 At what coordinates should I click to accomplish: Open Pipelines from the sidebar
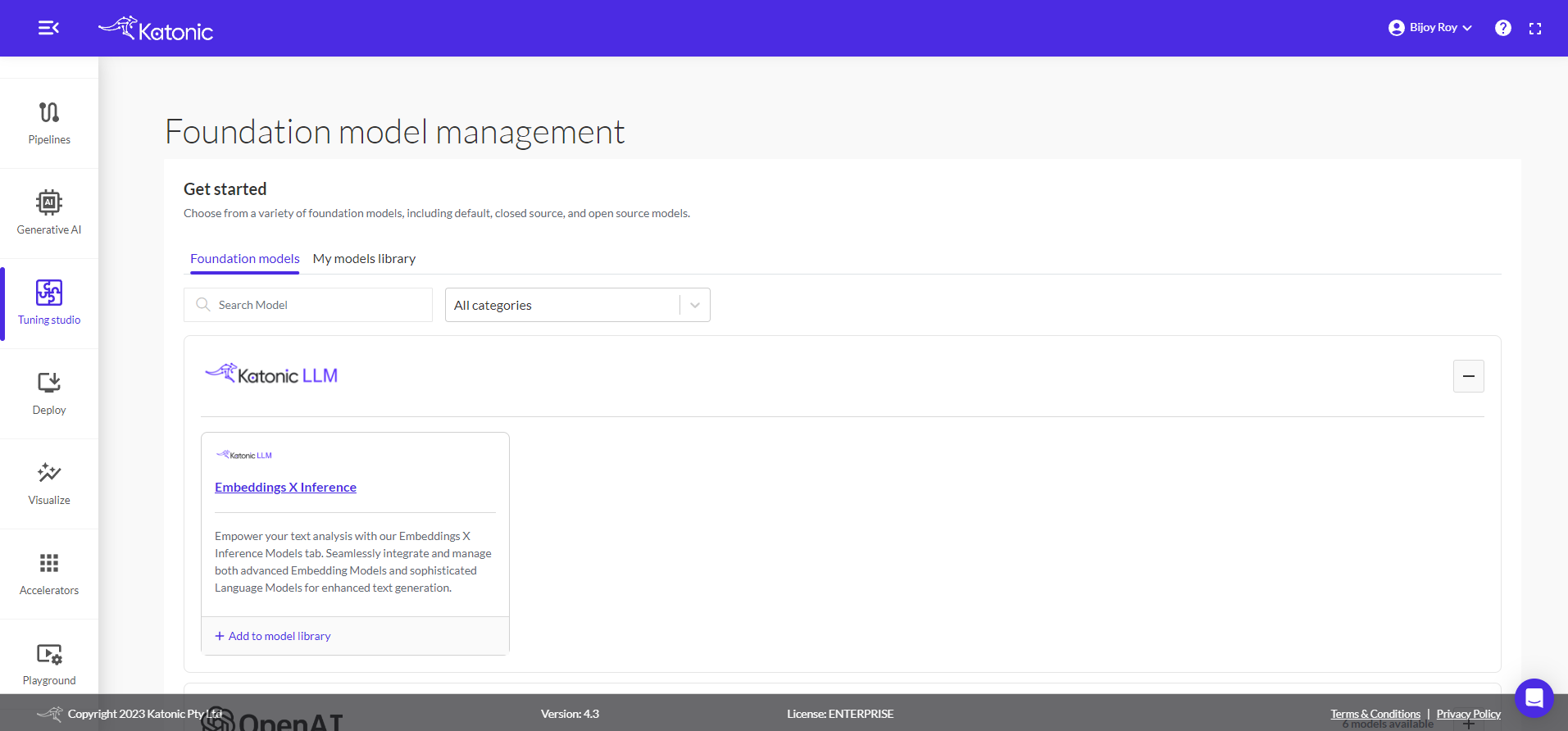pyautogui.click(x=49, y=124)
